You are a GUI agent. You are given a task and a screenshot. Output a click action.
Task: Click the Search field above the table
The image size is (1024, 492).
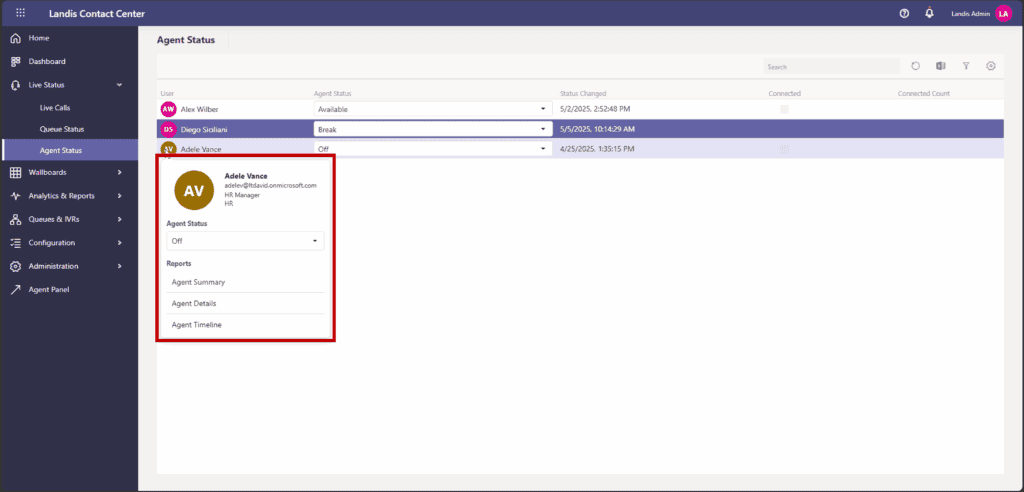[x=830, y=67]
